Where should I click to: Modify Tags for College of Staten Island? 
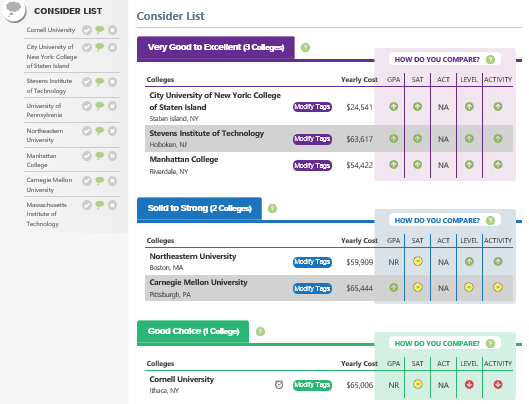(312, 107)
